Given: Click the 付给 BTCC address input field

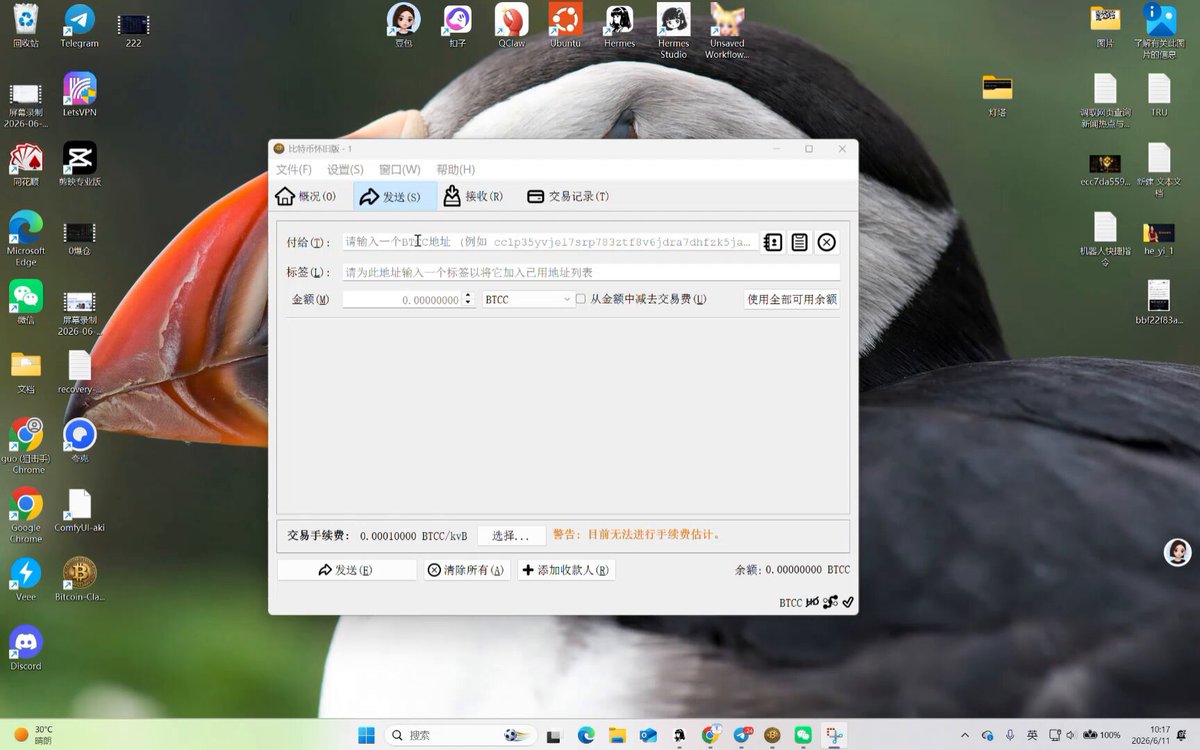Looking at the screenshot, I should point(549,242).
